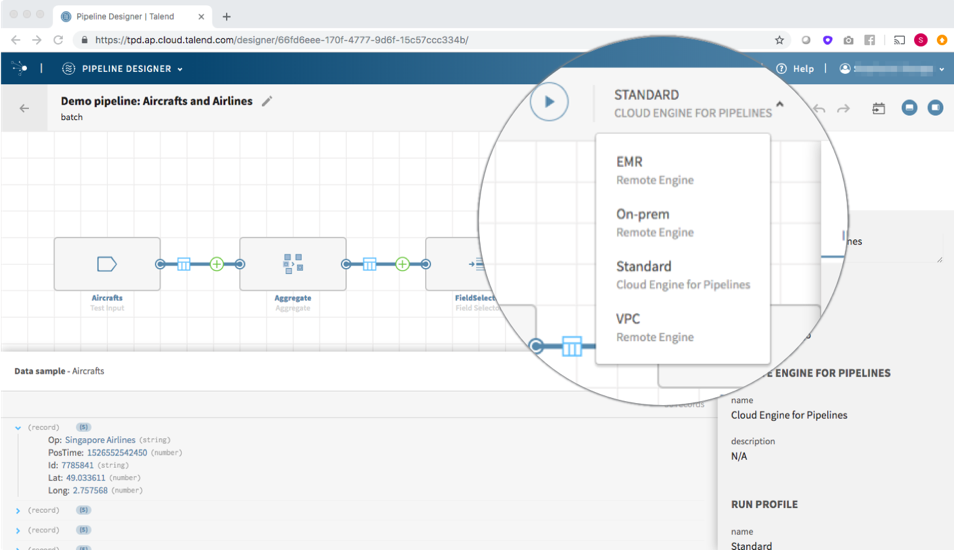The image size is (954, 550).
Task: Choose Standard Cloud Engine for Pipelines
Action: click(x=683, y=275)
